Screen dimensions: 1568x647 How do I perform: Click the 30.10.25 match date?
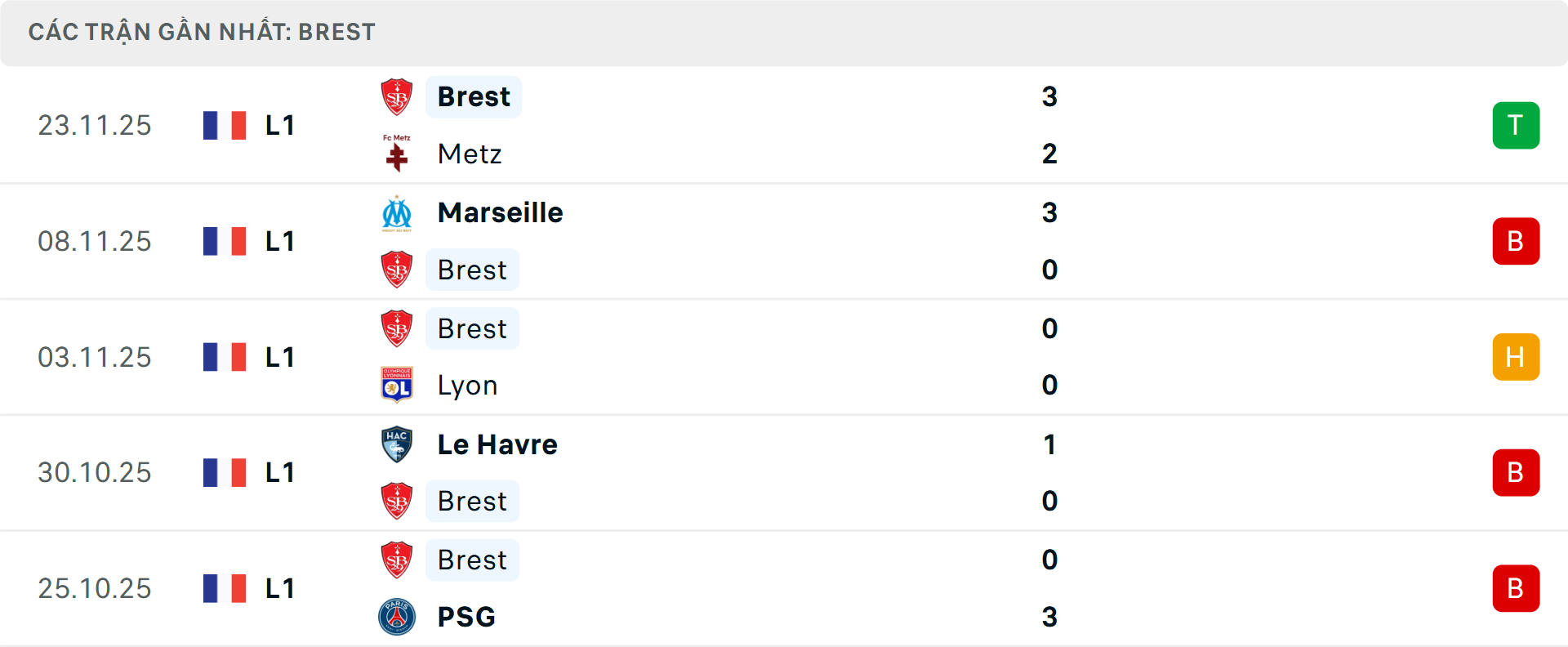click(95, 473)
